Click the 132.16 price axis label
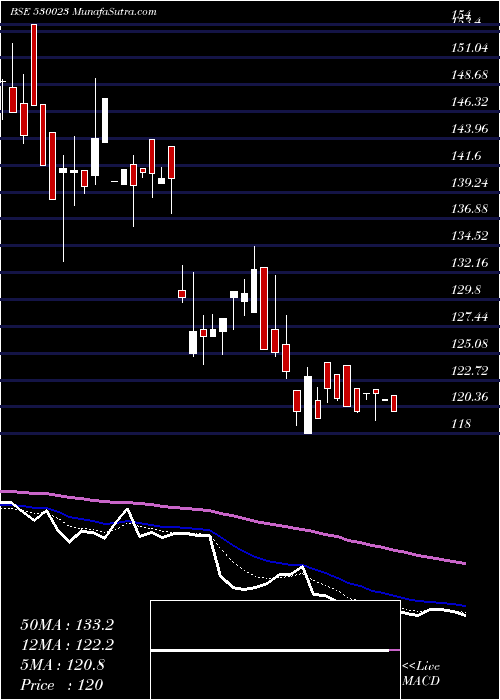The image size is (500, 700). [470, 262]
